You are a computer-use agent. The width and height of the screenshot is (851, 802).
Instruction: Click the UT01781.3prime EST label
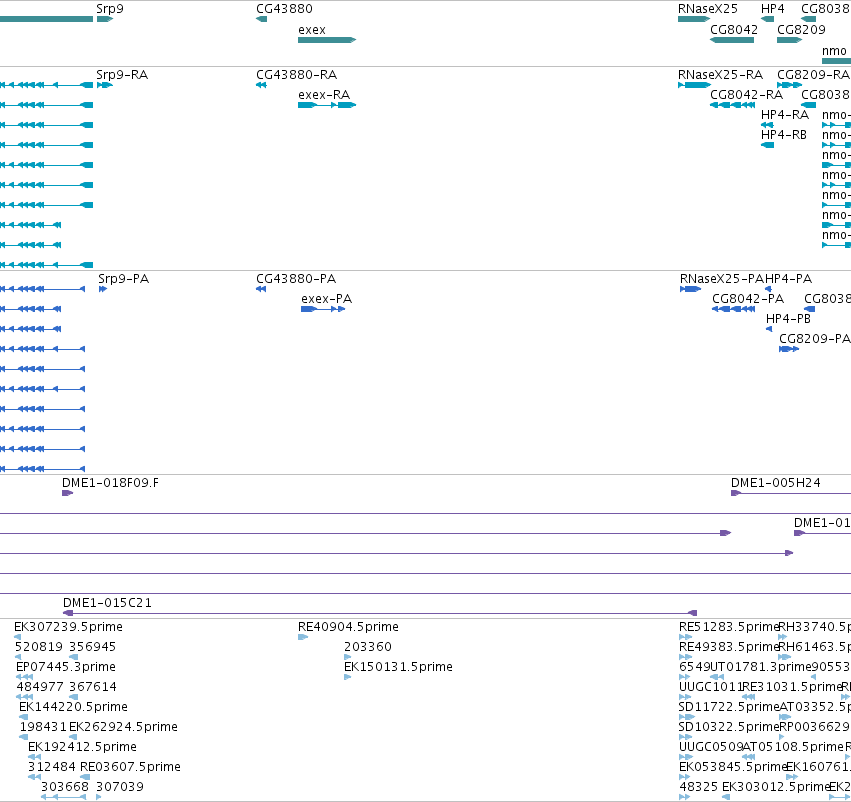761,666
